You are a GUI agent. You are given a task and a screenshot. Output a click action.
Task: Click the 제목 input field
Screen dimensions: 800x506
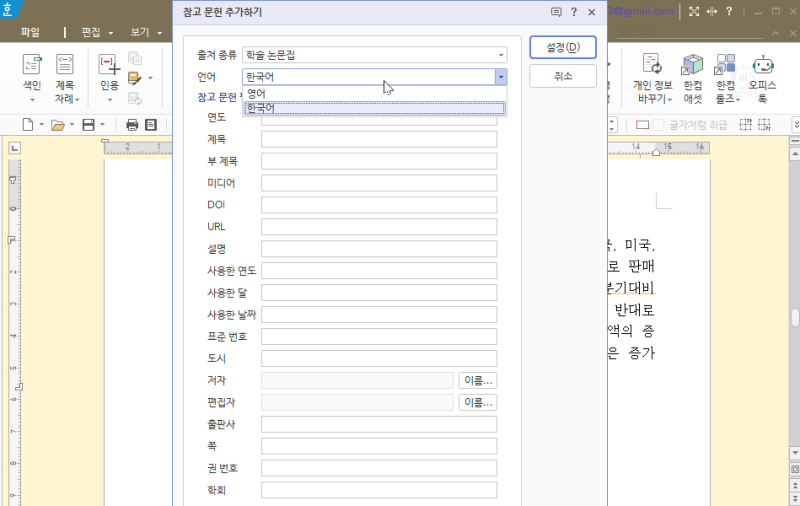[379, 139]
